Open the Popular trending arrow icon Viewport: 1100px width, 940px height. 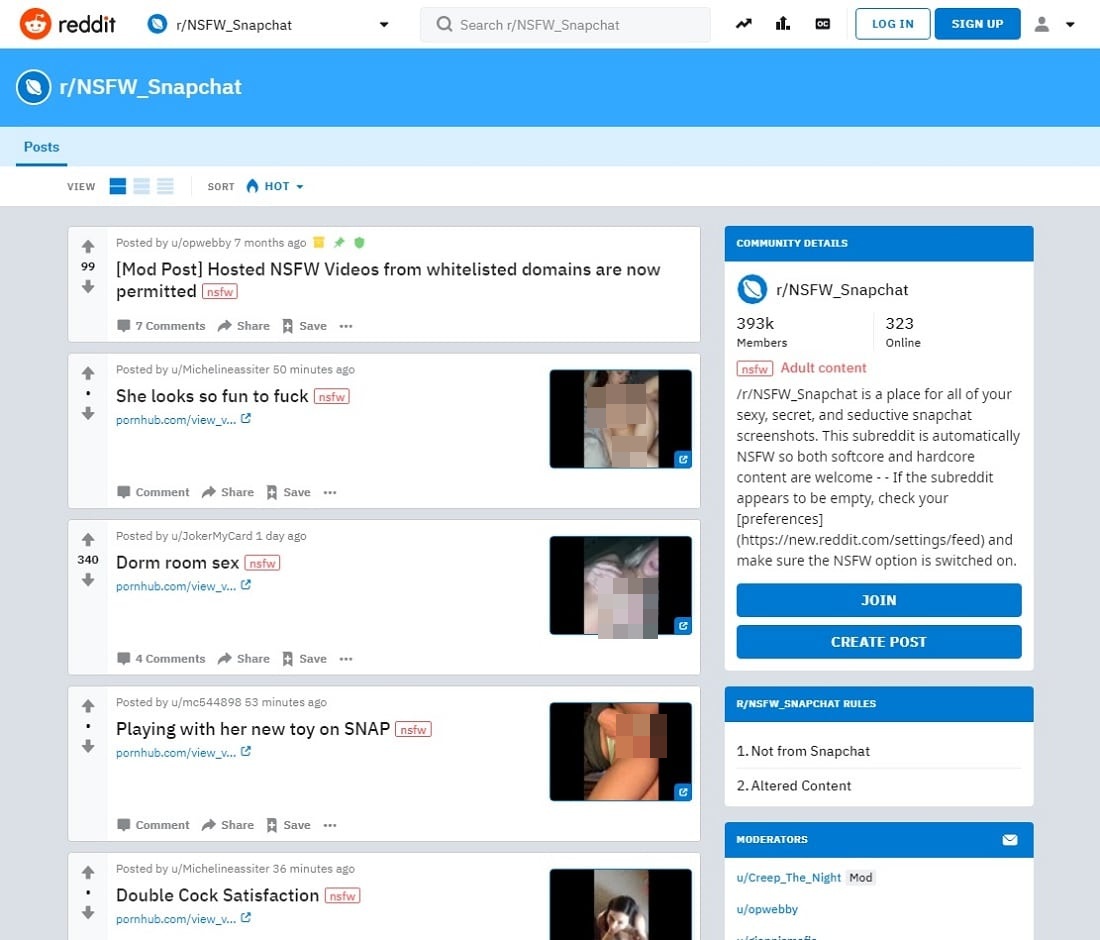743,24
